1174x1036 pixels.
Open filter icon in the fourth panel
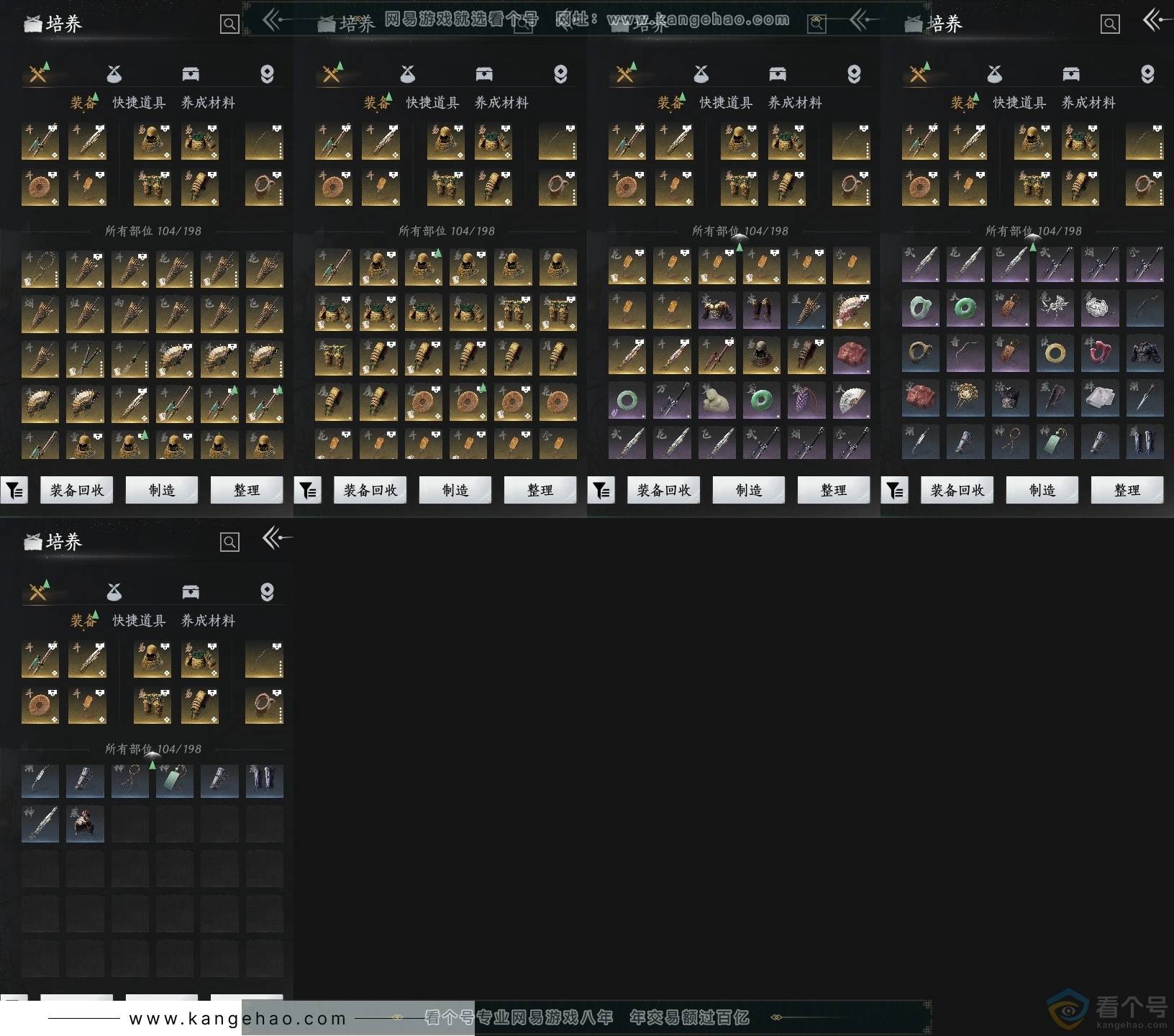(894, 491)
